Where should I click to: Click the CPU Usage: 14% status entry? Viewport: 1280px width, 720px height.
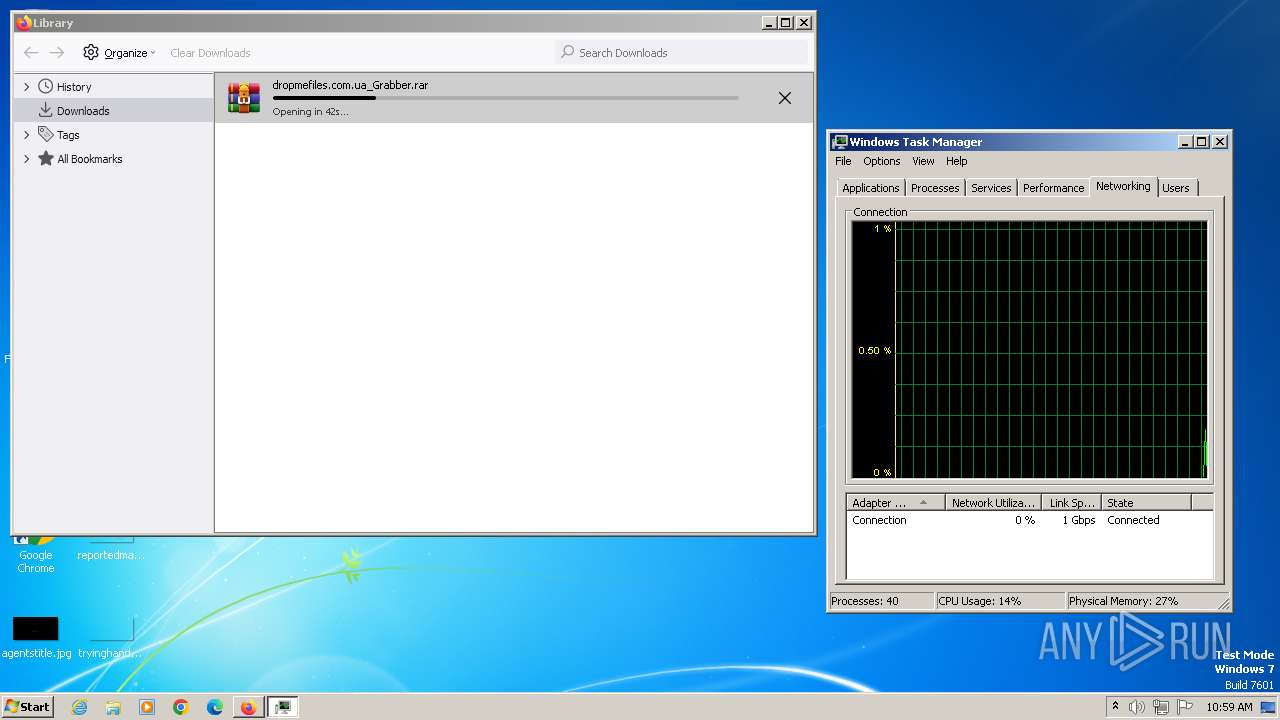[1000, 601]
